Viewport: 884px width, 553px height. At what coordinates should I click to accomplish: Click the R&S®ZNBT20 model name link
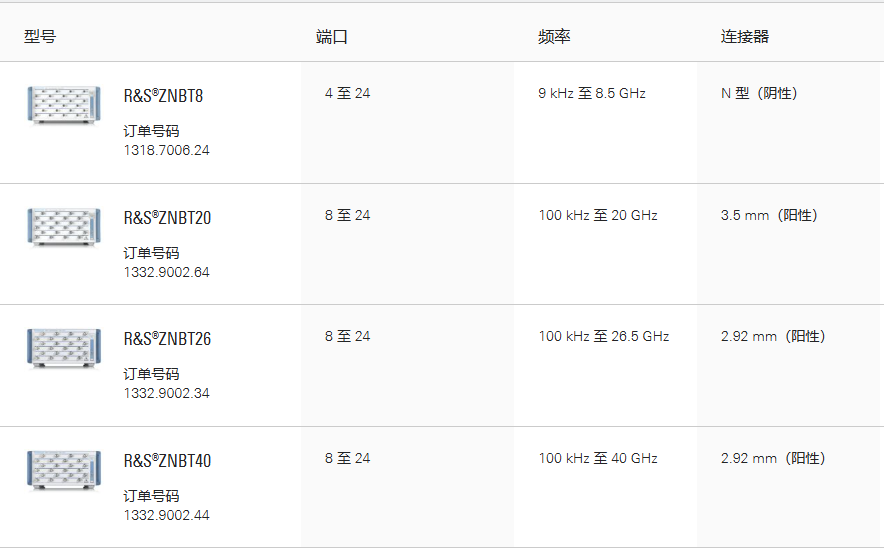[167, 218]
